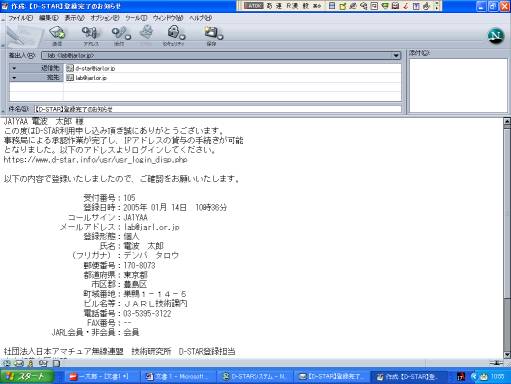Click the Netscape N logo
Image resolution: width=511 pixels, height=384 pixels.
(x=496, y=36)
